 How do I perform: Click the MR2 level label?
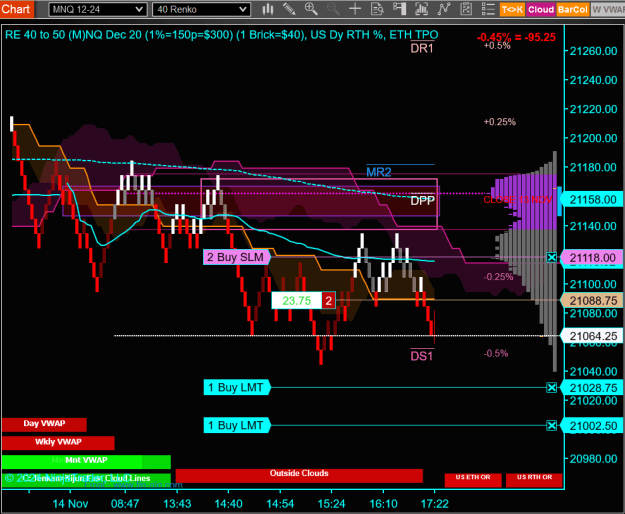pos(379,172)
